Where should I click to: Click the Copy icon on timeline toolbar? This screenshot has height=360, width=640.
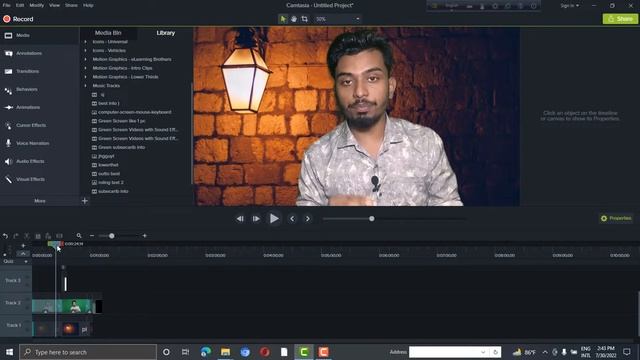pos(38,236)
